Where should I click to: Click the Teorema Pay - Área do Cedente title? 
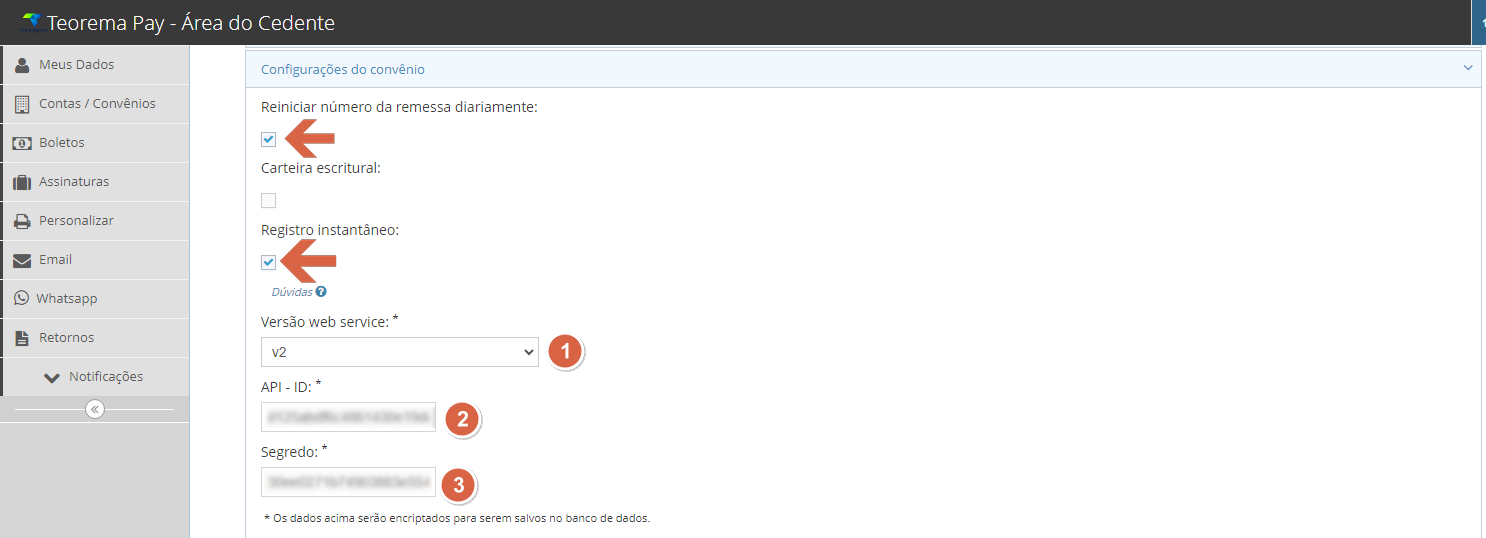coord(191,22)
